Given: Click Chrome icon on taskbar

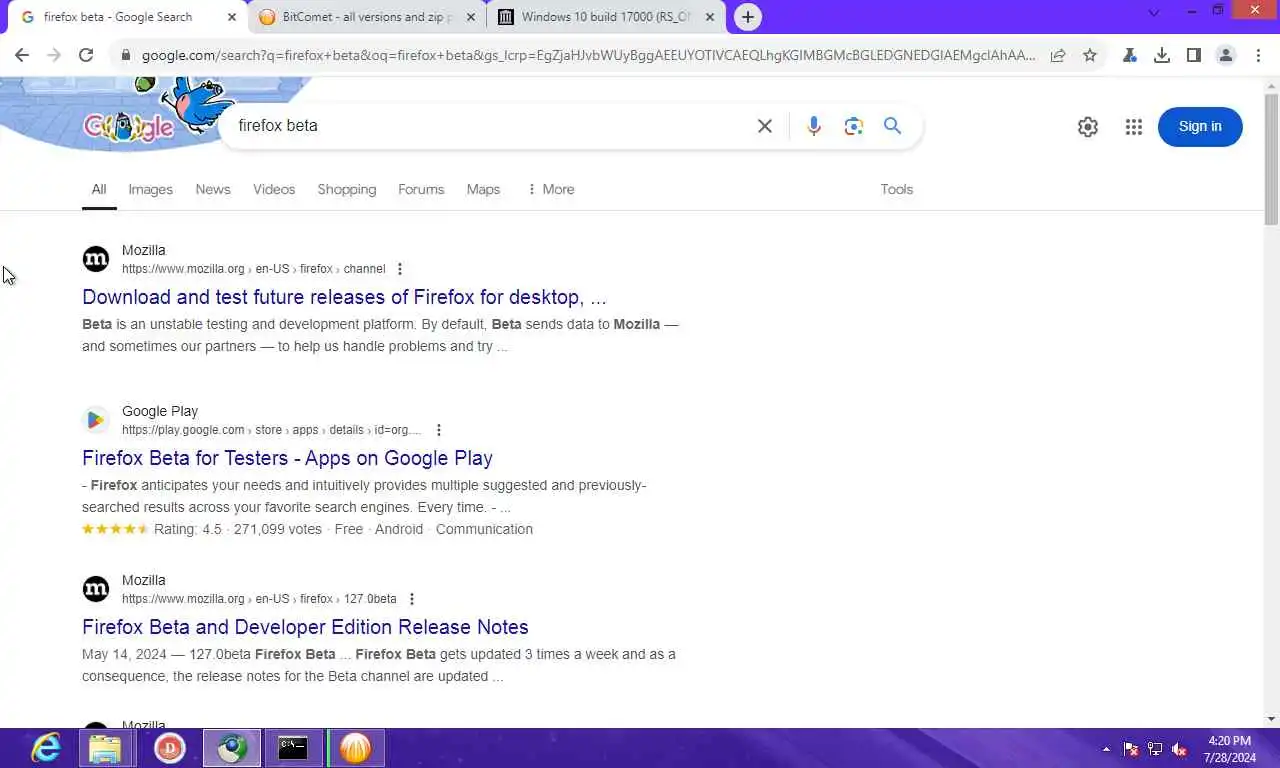Looking at the screenshot, I should 232,748.
